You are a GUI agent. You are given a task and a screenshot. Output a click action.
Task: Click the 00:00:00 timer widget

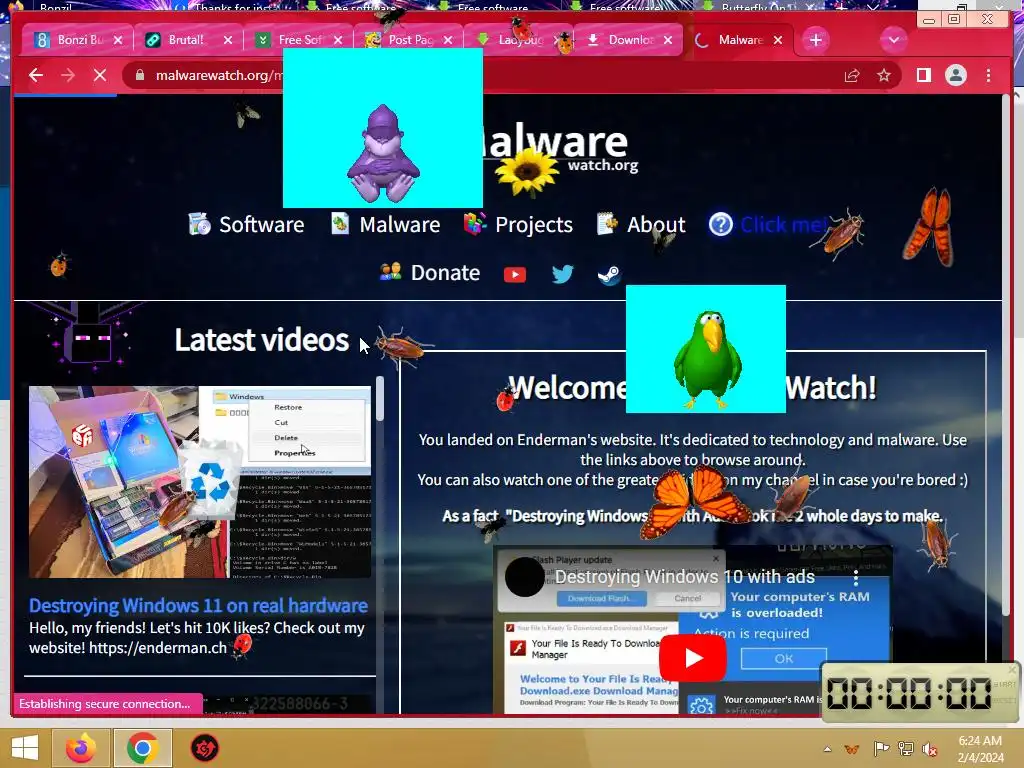click(x=918, y=692)
